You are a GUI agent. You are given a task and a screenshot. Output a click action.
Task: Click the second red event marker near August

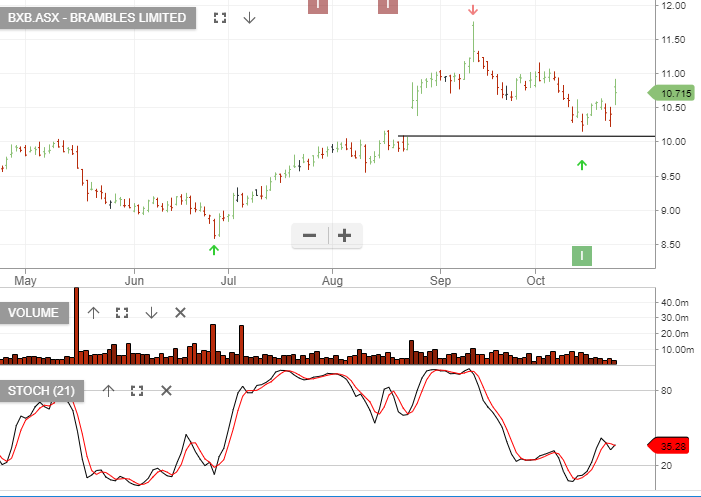388,5
